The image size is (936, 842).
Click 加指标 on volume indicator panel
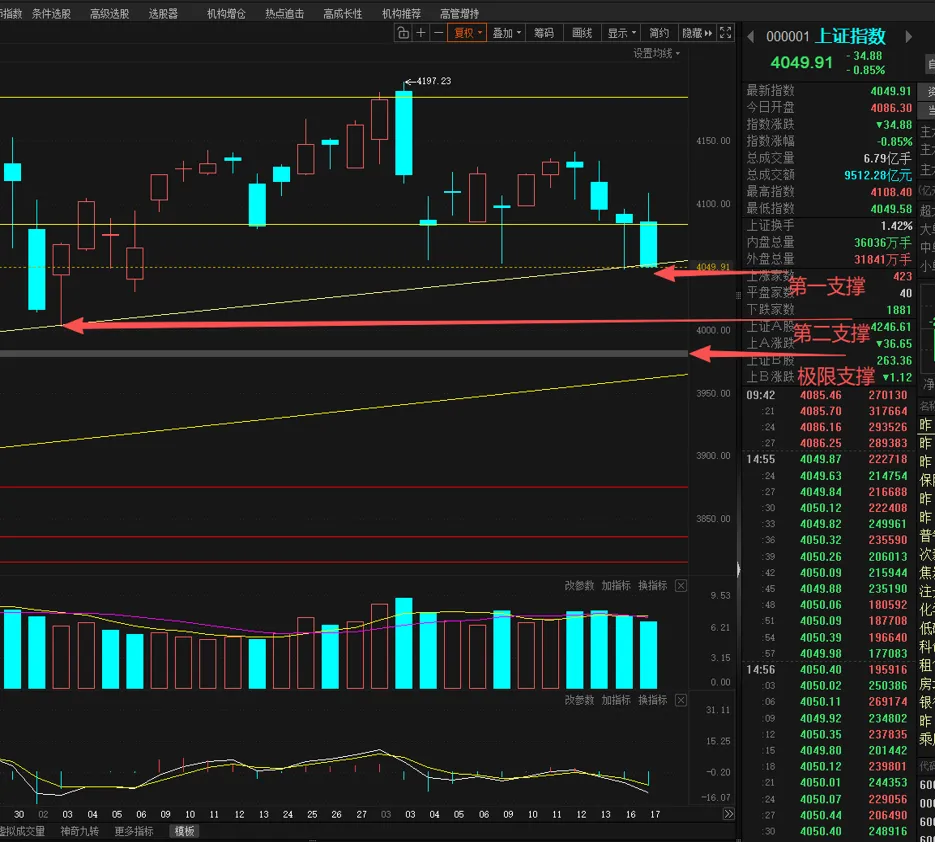tap(616, 585)
